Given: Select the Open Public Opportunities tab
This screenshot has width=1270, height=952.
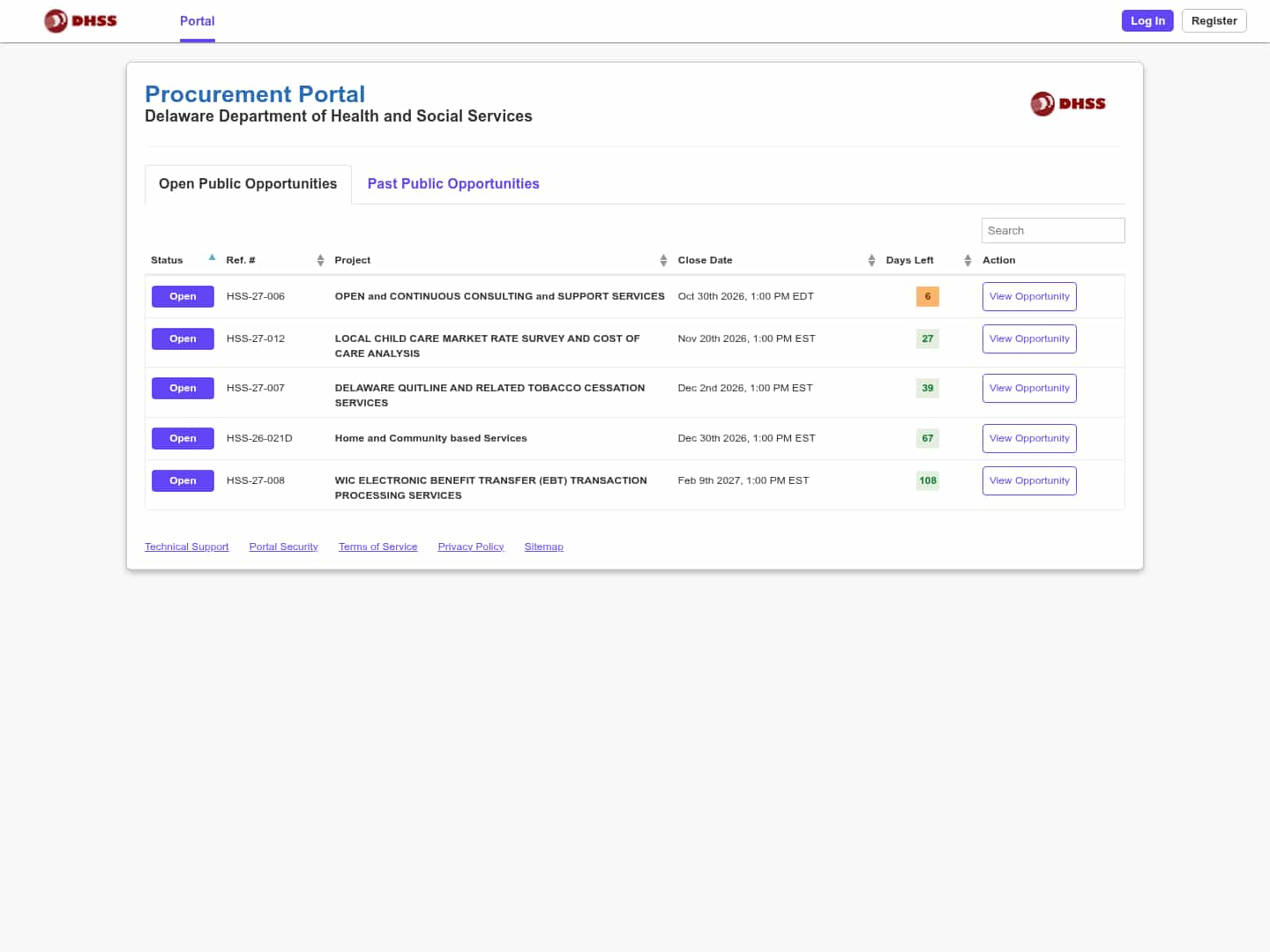Looking at the screenshot, I should coord(248,183).
